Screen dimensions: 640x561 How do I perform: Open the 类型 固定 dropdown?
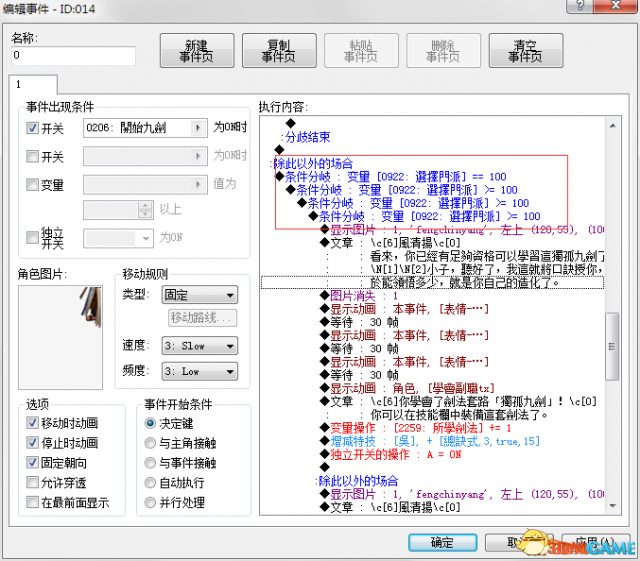(200, 294)
